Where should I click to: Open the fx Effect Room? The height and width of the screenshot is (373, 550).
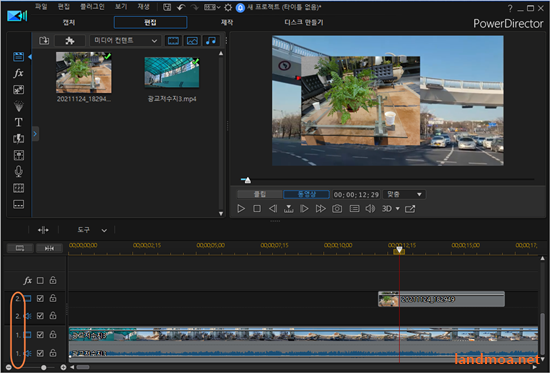[19, 73]
